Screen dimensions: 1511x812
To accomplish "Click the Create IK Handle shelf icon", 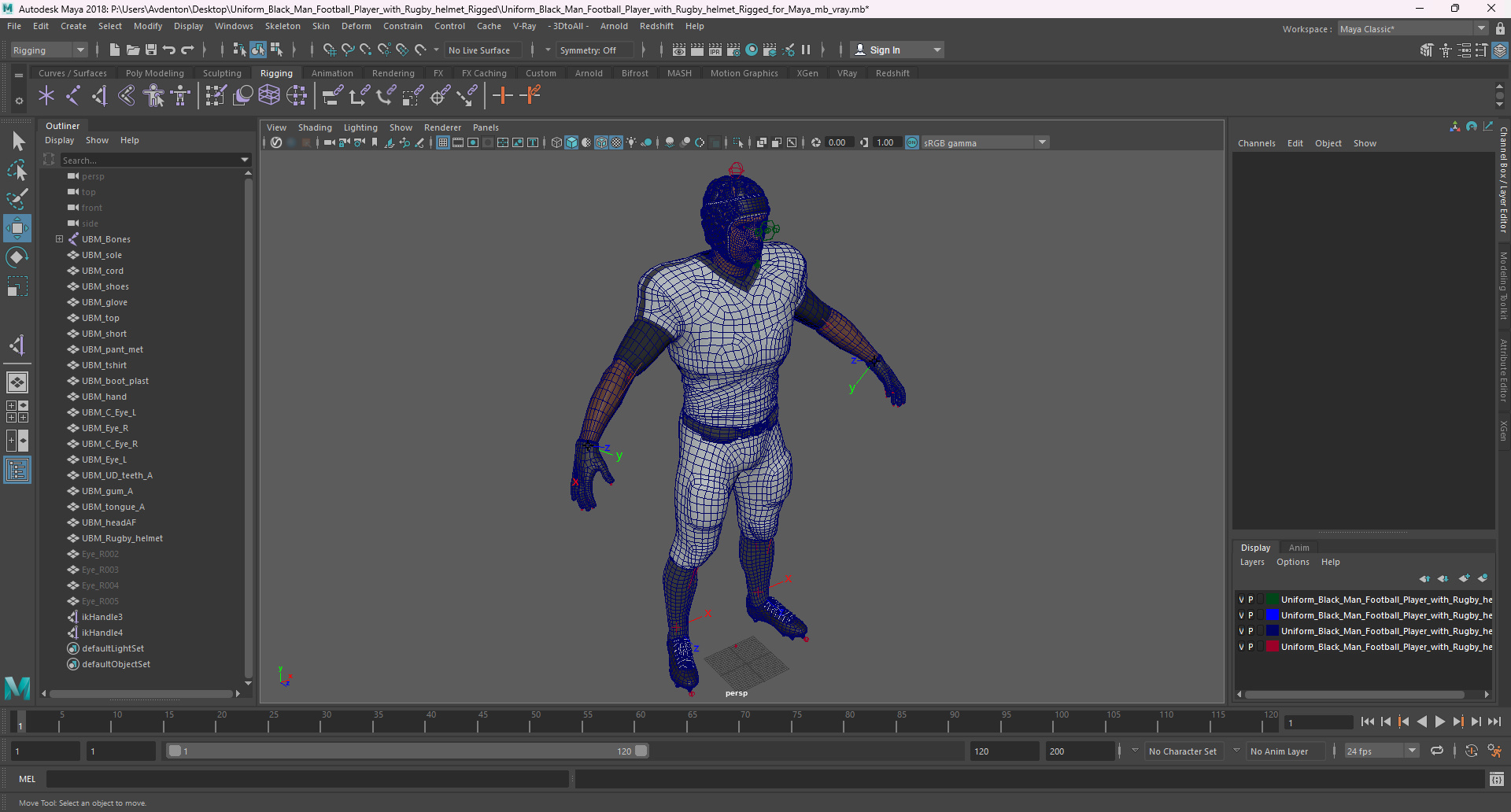I will coord(100,96).
